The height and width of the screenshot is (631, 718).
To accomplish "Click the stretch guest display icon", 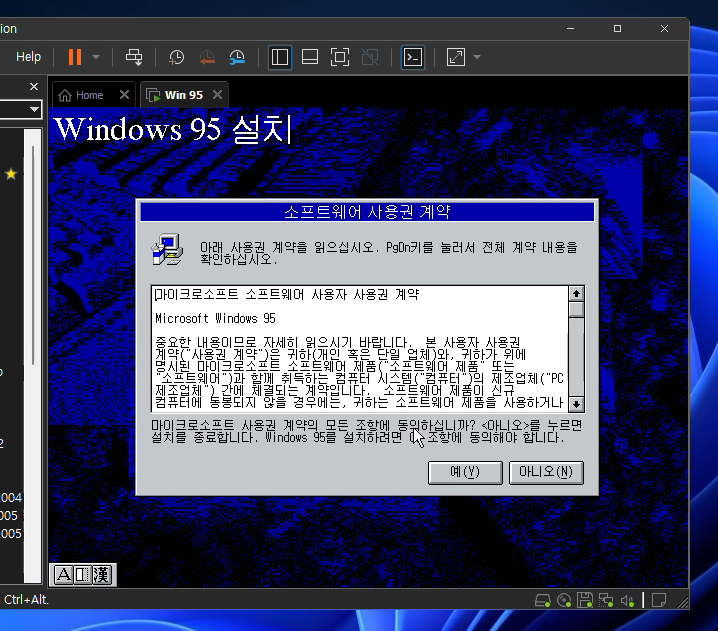I will (x=456, y=57).
